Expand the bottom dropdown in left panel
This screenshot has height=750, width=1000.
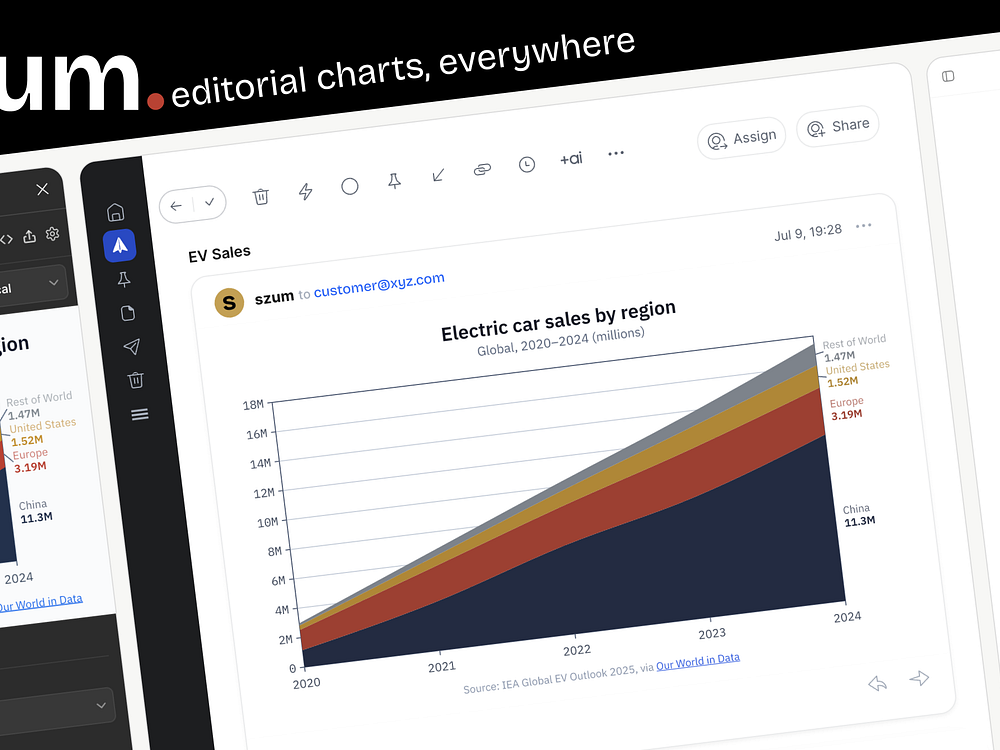click(x=101, y=705)
